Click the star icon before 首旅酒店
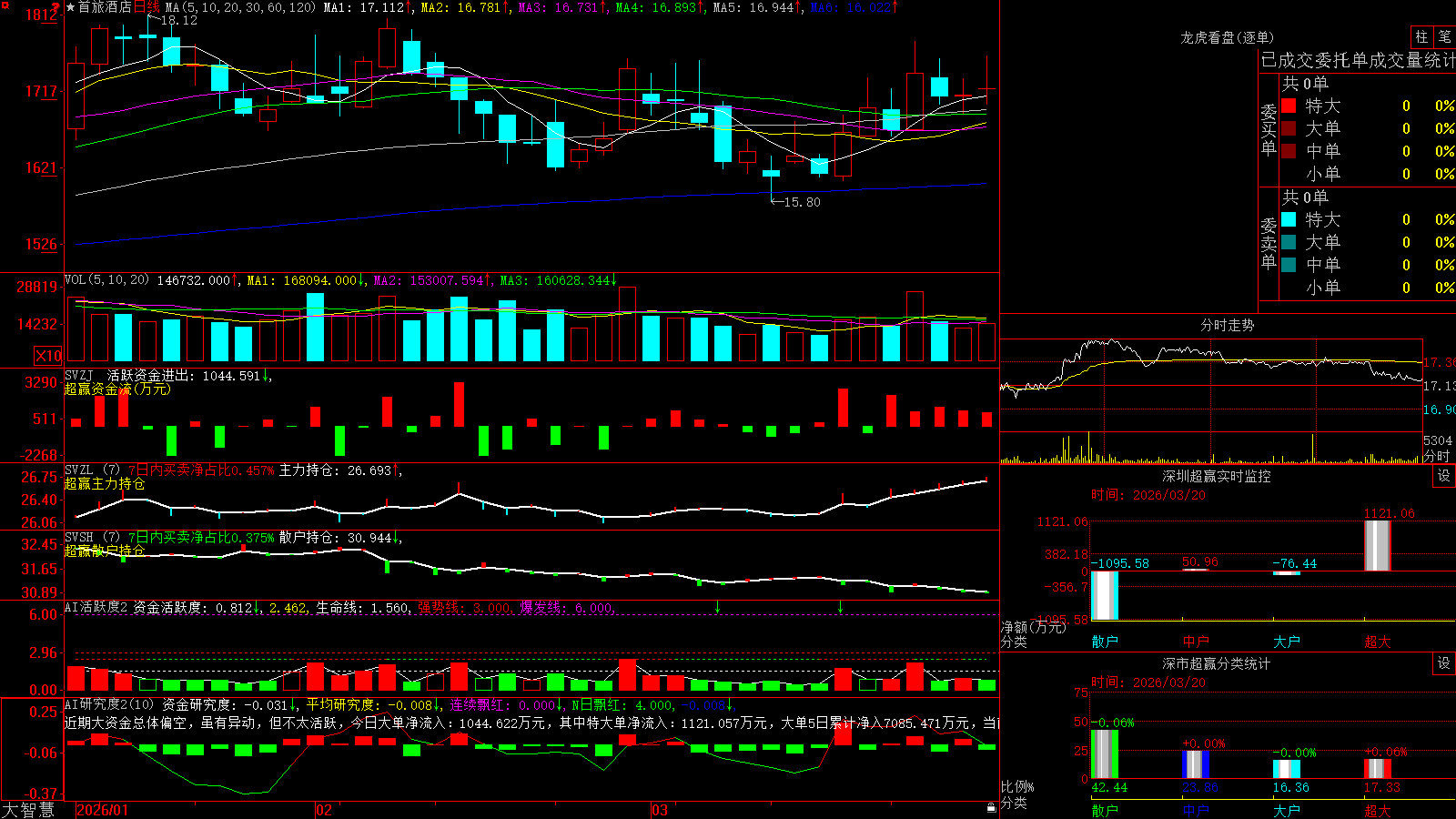 (71, 7)
